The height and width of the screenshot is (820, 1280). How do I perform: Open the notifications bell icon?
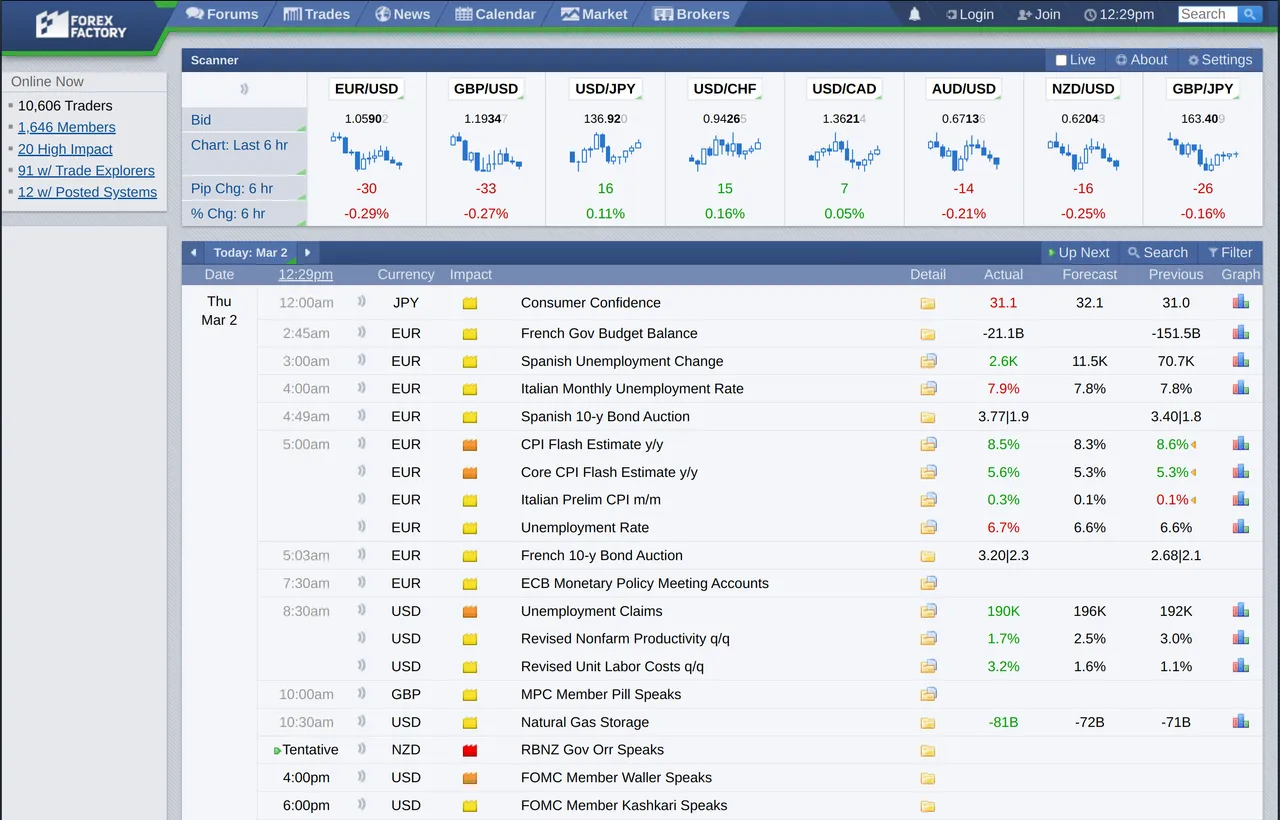(x=914, y=14)
